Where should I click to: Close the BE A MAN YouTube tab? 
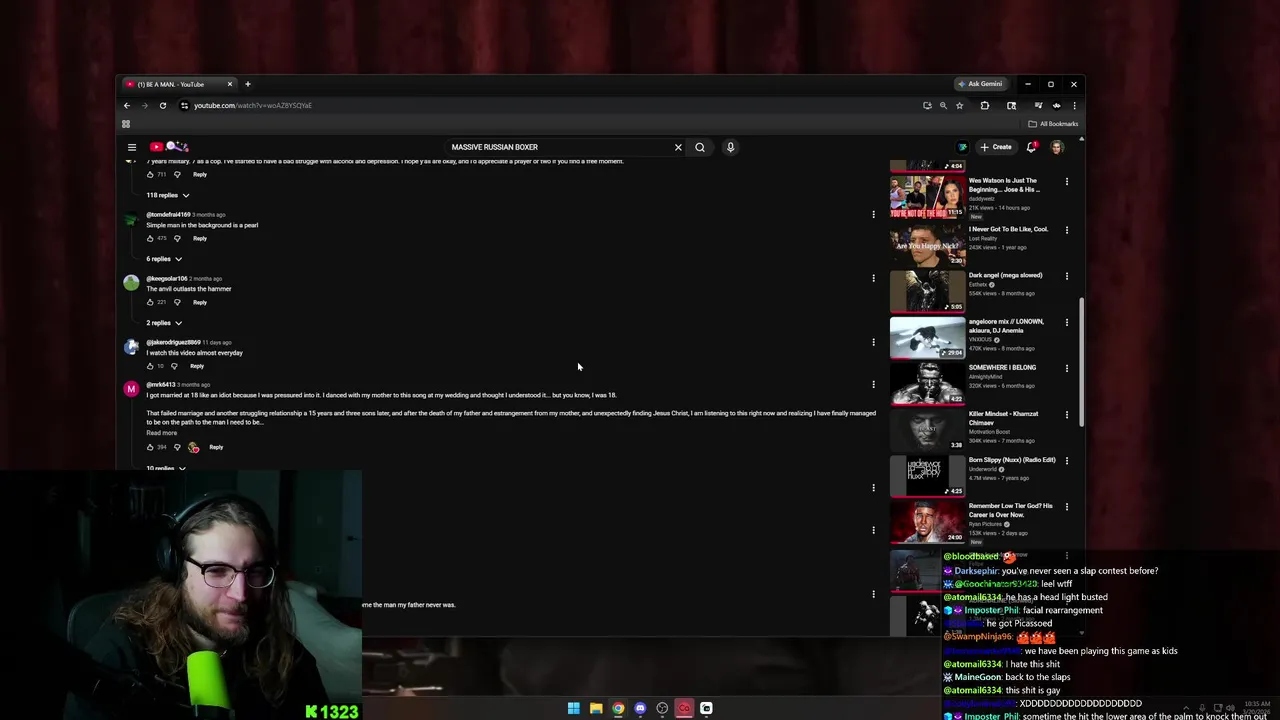coord(230,84)
